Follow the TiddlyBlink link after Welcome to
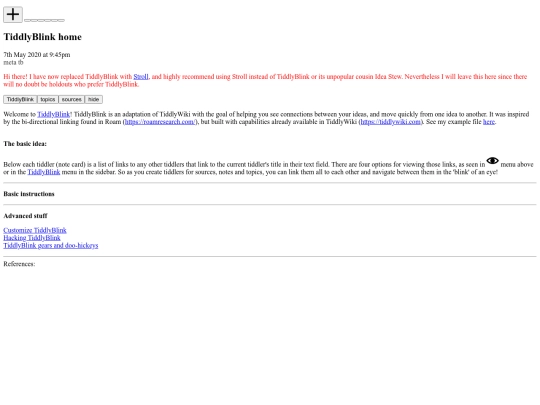The image size is (540, 405). [x=53, y=114]
